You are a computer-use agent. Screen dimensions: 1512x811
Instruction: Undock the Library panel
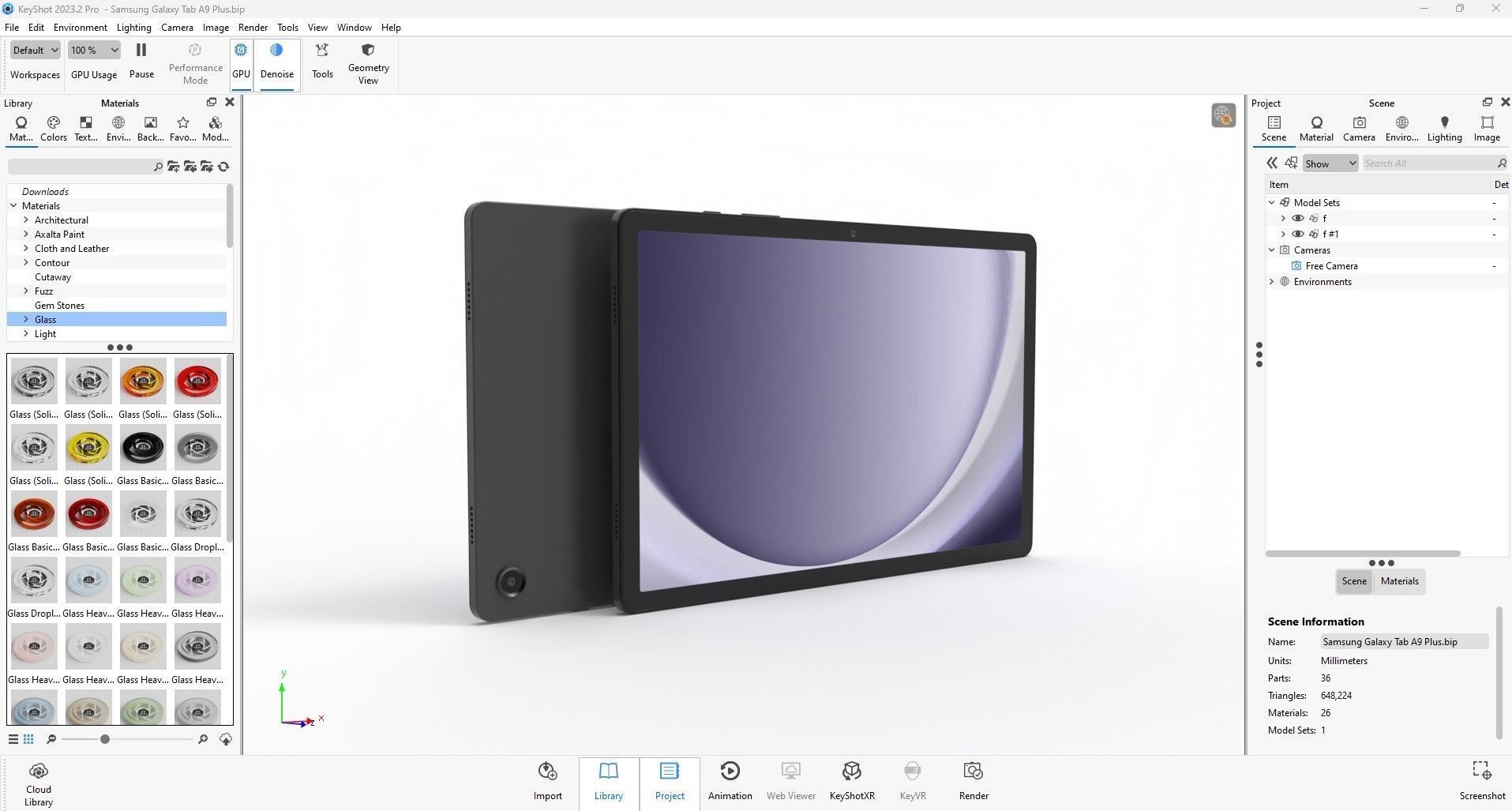pyautogui.click(x=211, y=103)
